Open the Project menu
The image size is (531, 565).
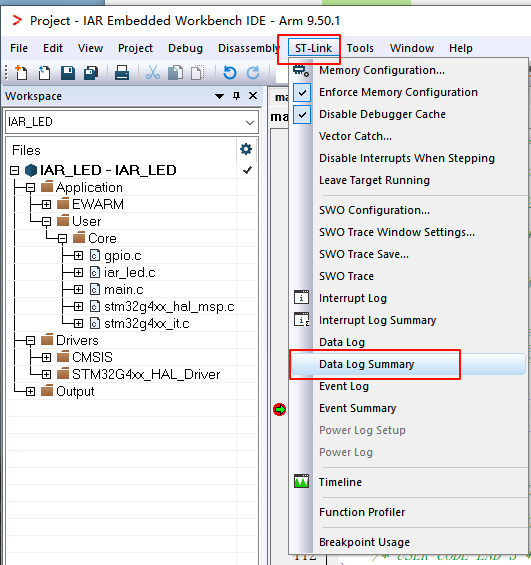135,48
